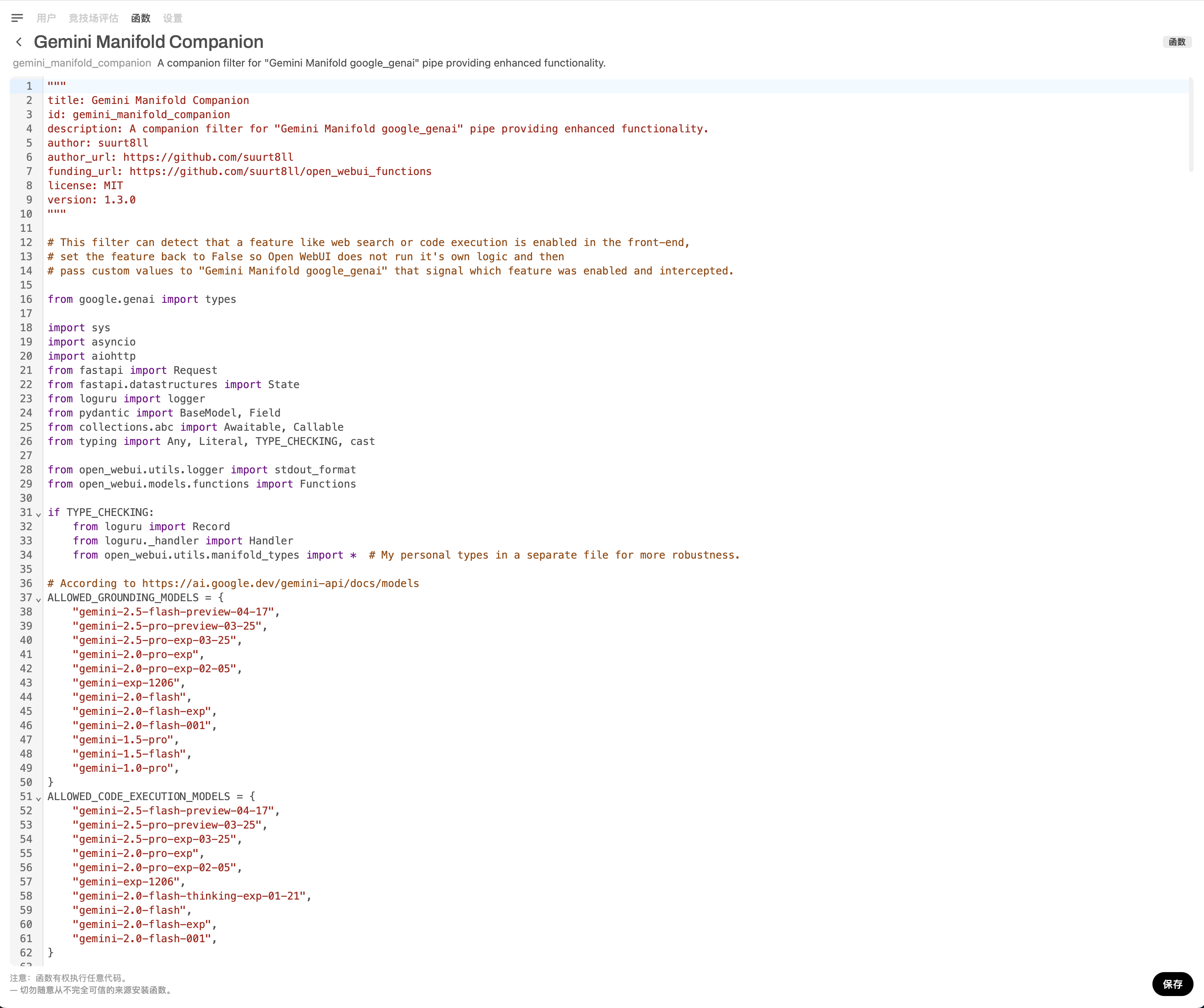Click the 'import Functions' line

click(202, 484)
